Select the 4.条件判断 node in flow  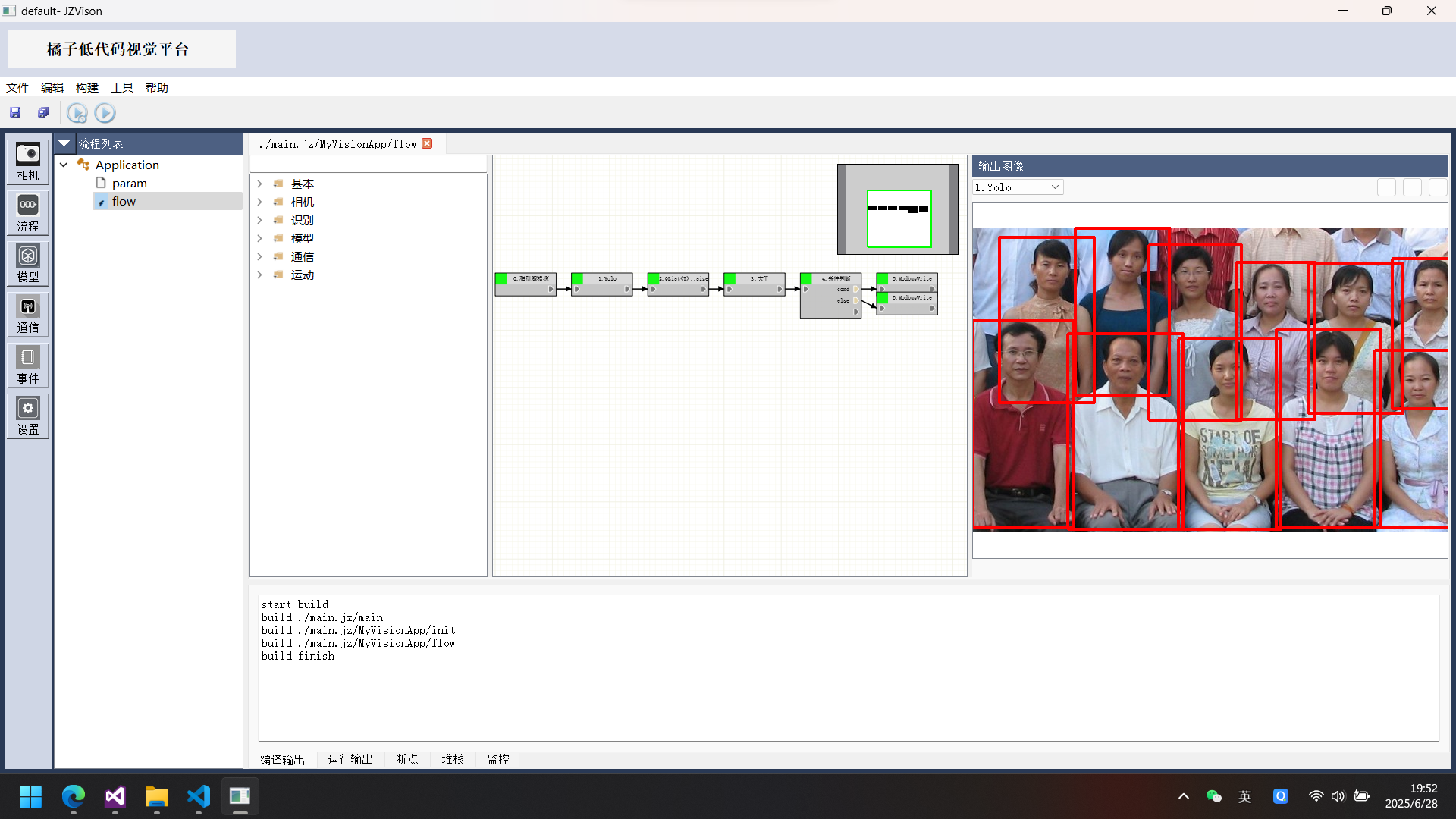[831, 296]
